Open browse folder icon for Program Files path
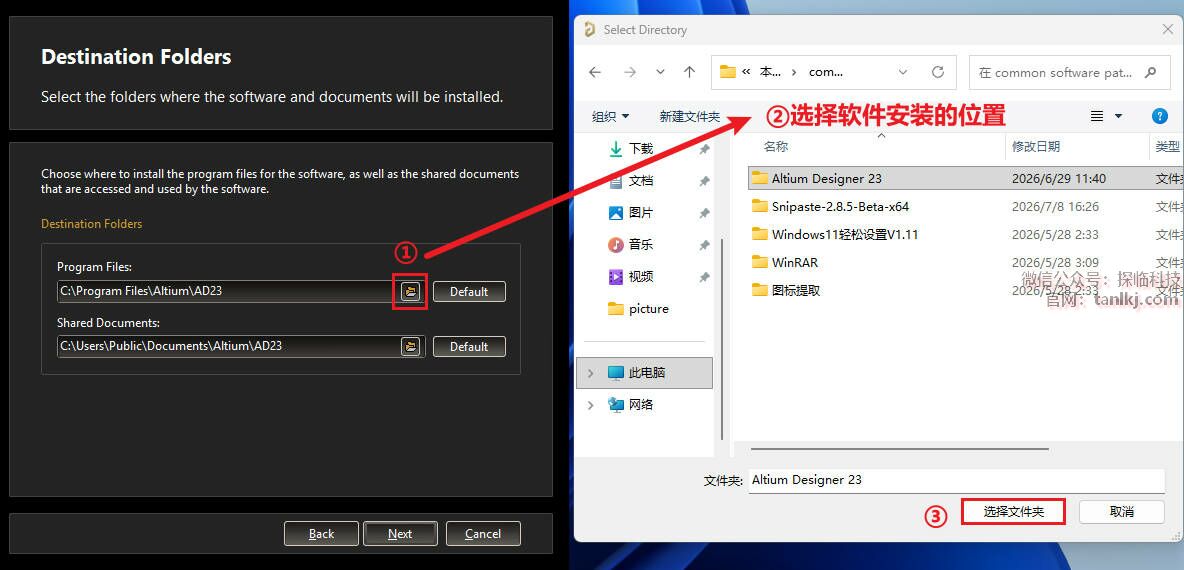This screenshot has height=570, width=1184. click(410, 291)
